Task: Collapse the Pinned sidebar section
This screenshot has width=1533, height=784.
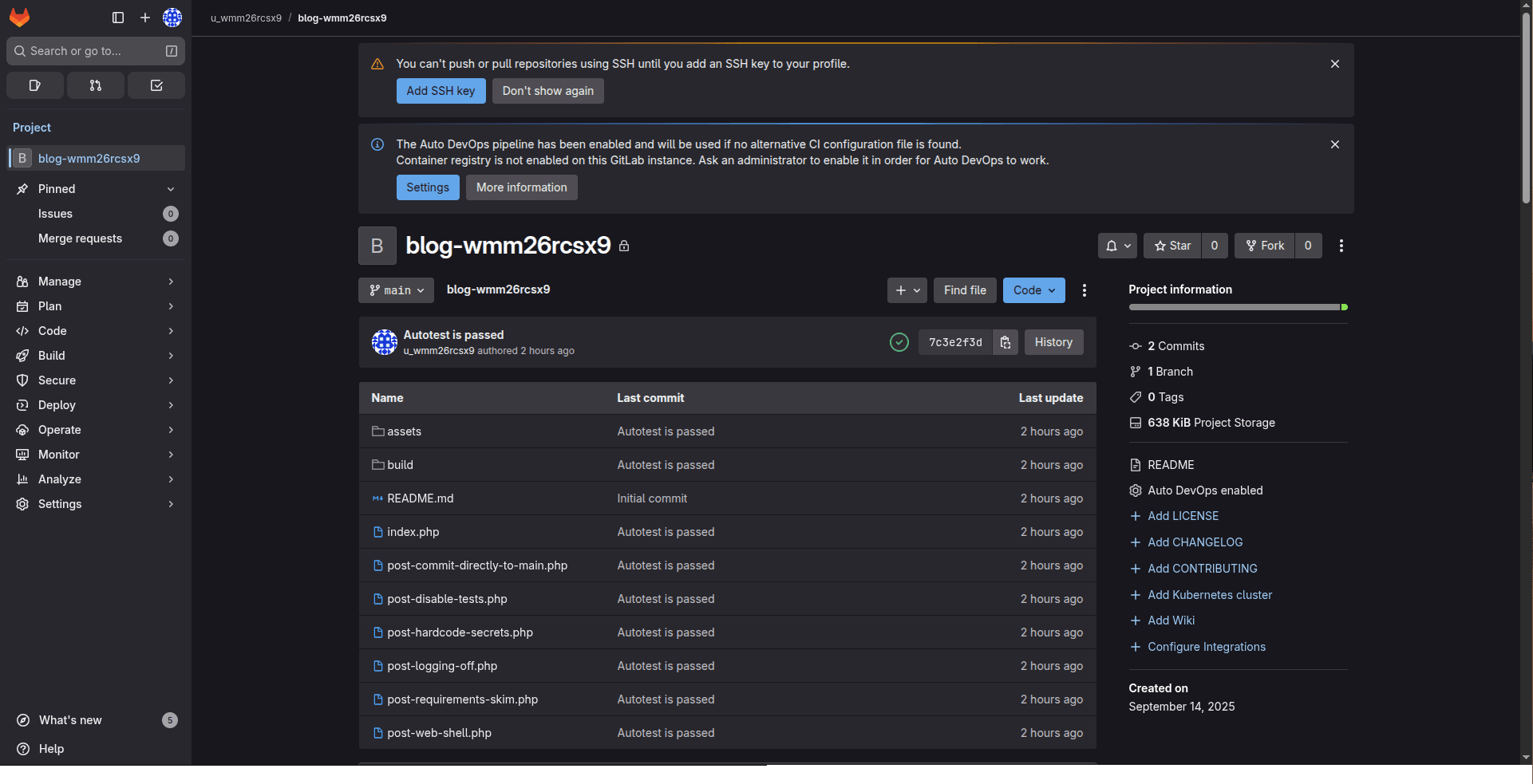Action: pyautogui.click(x=171, y=189)
